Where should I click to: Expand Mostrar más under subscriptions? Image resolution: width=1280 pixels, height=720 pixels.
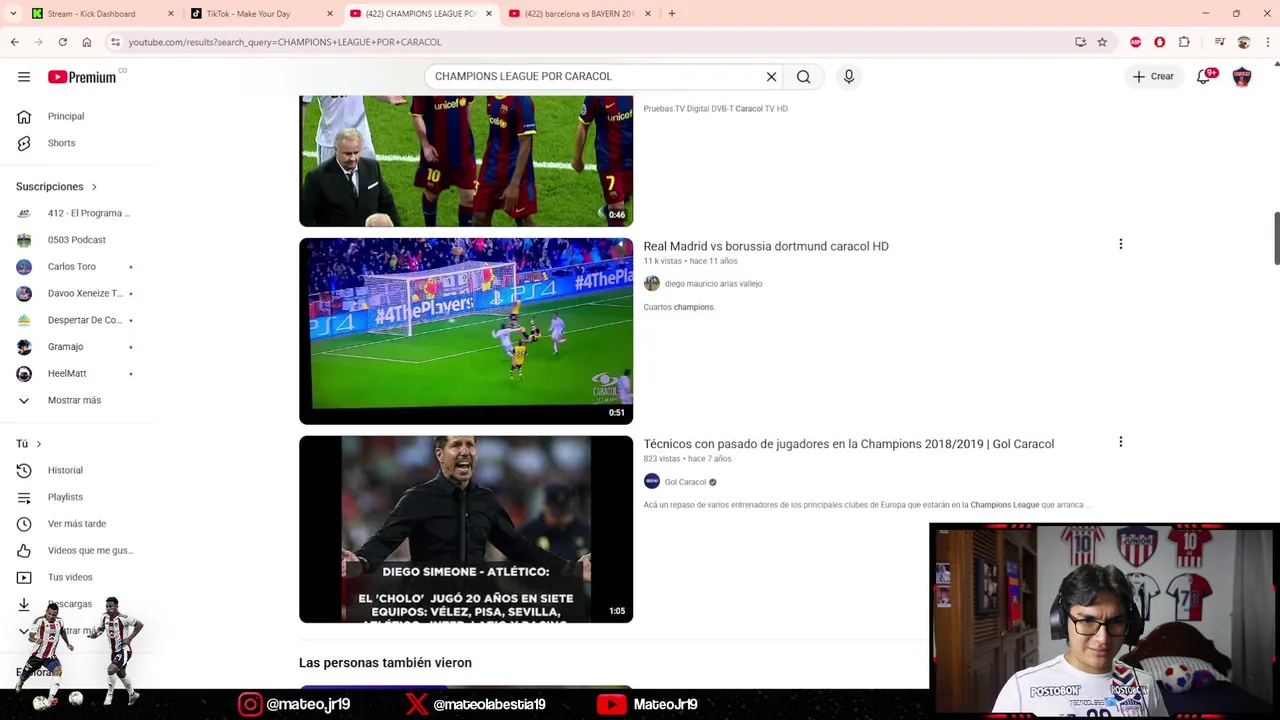[x=76, y=400]
